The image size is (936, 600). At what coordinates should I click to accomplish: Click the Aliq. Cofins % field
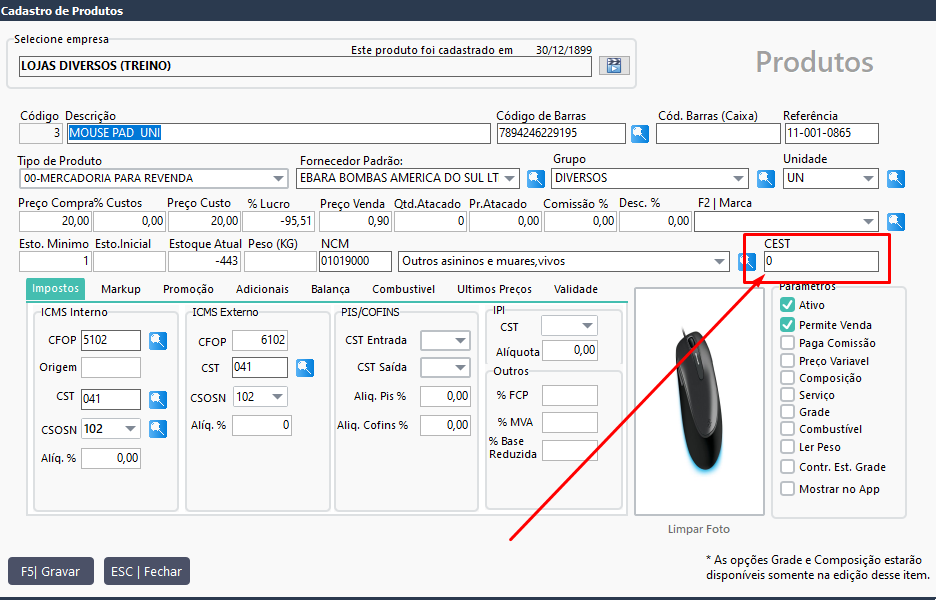pyautogui.click(x=445, y=425)
